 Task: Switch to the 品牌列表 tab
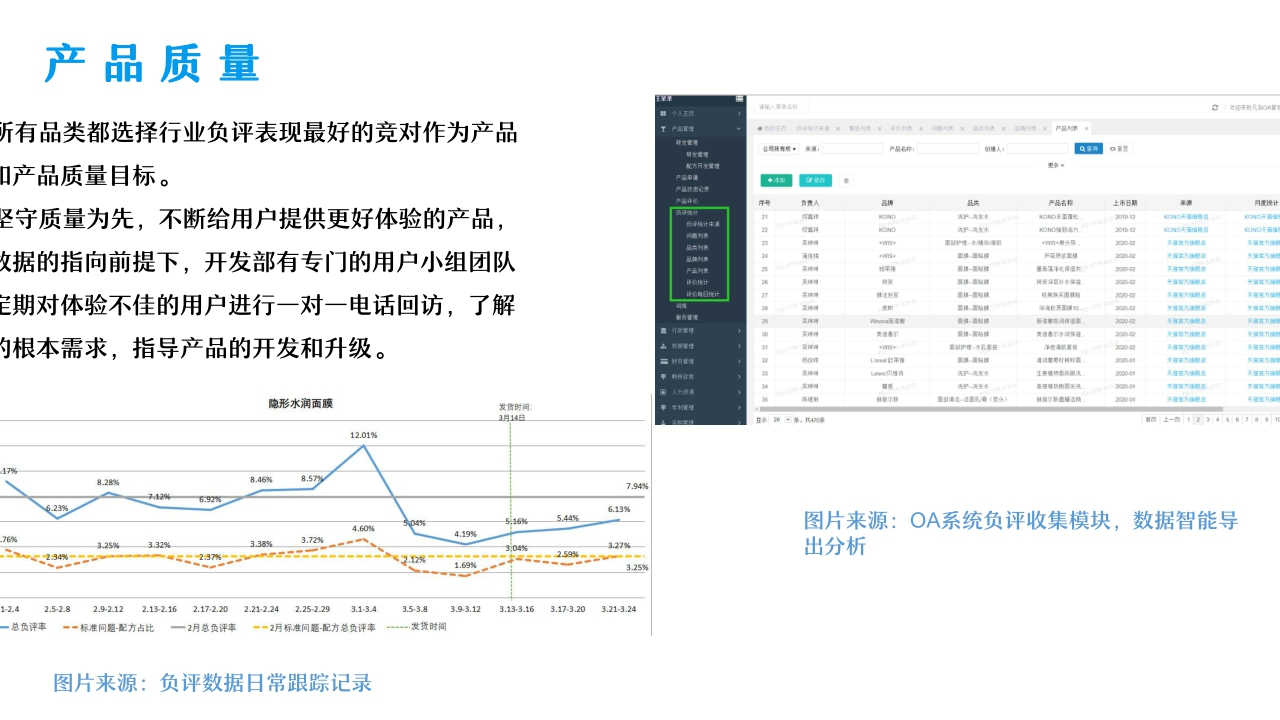(x=1025, y=129)
